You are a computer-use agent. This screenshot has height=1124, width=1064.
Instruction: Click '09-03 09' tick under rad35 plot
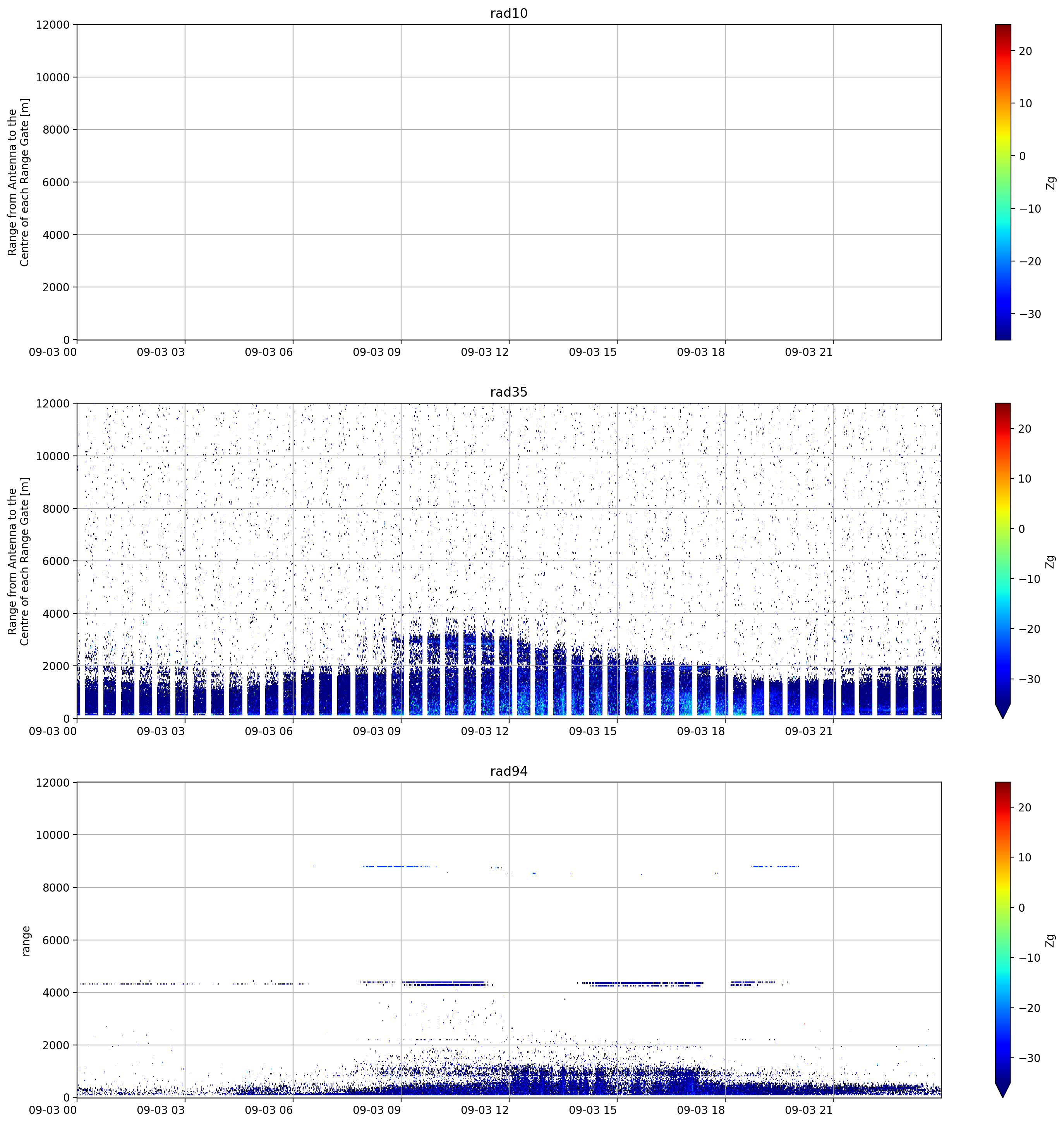click(377, 731)
